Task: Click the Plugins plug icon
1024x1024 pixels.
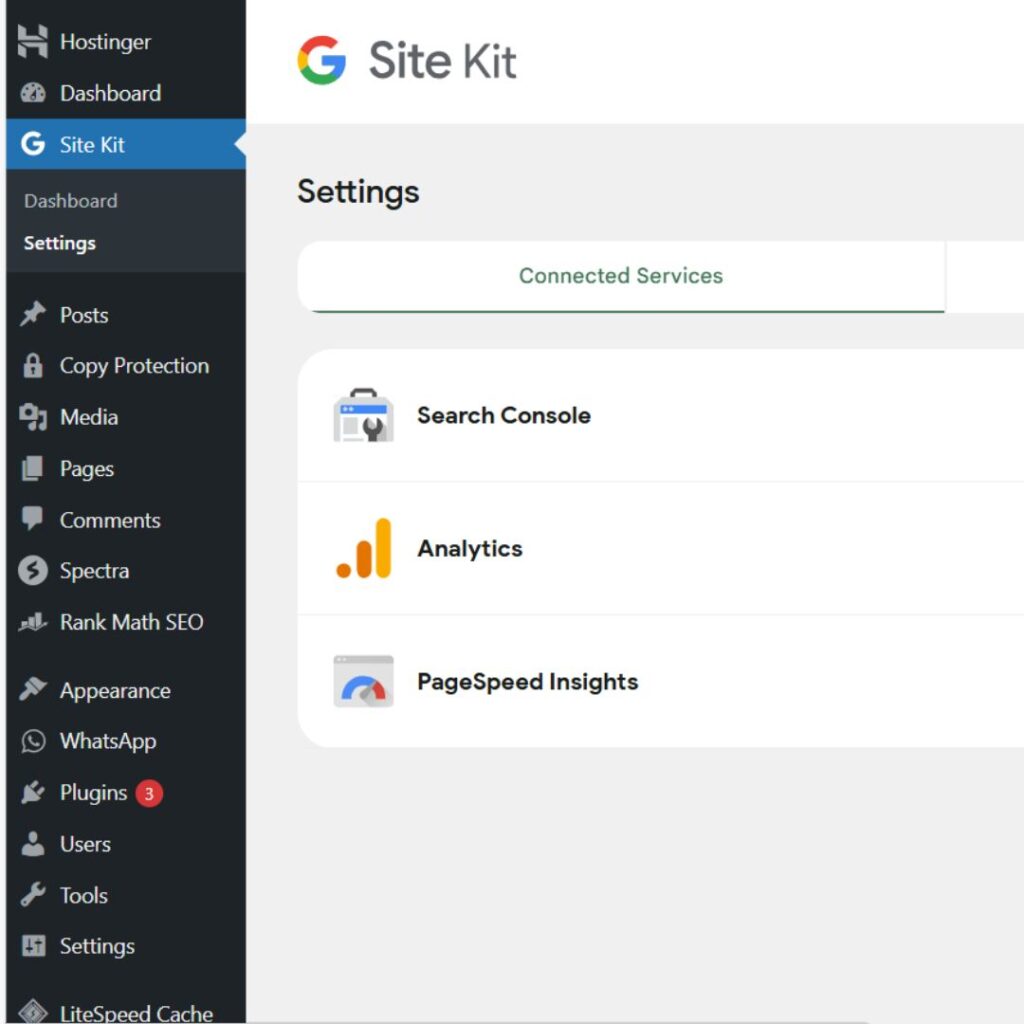Action: [x=33, y=792]
